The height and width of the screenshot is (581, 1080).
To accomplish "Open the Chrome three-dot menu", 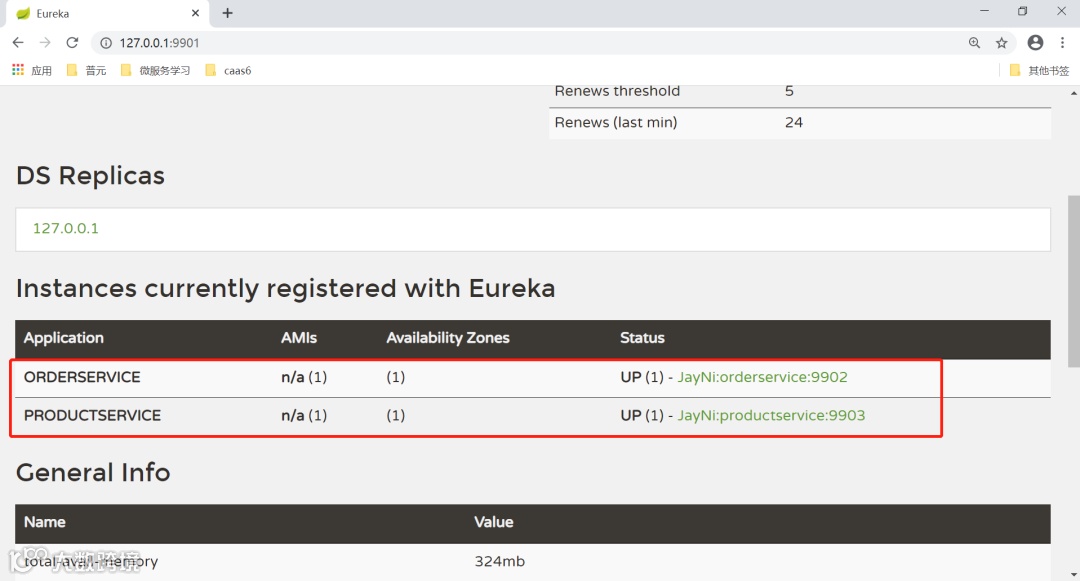I will point(1062,43).
